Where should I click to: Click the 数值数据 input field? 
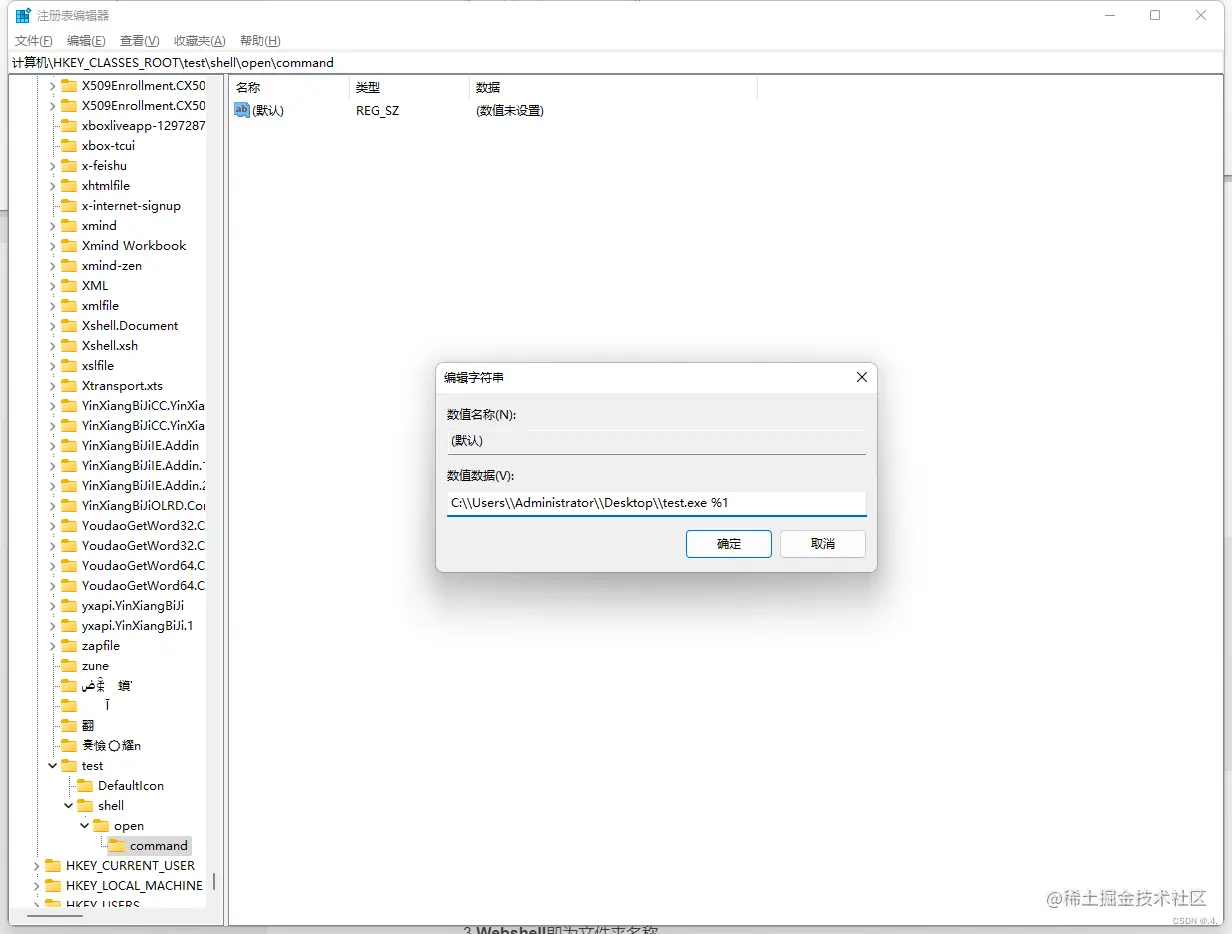(x=656, y=503)
